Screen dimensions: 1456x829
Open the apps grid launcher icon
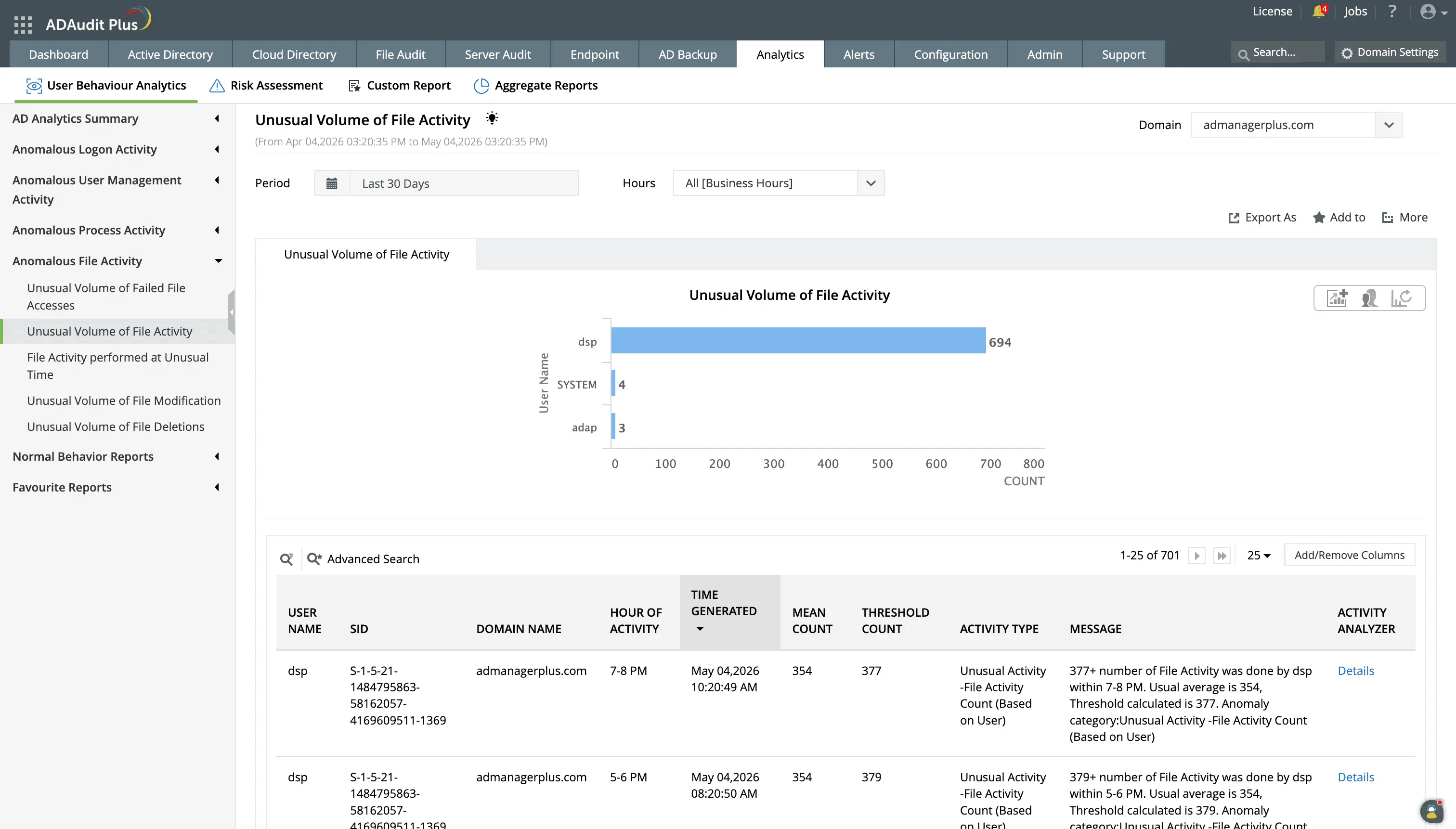point(23,25)
